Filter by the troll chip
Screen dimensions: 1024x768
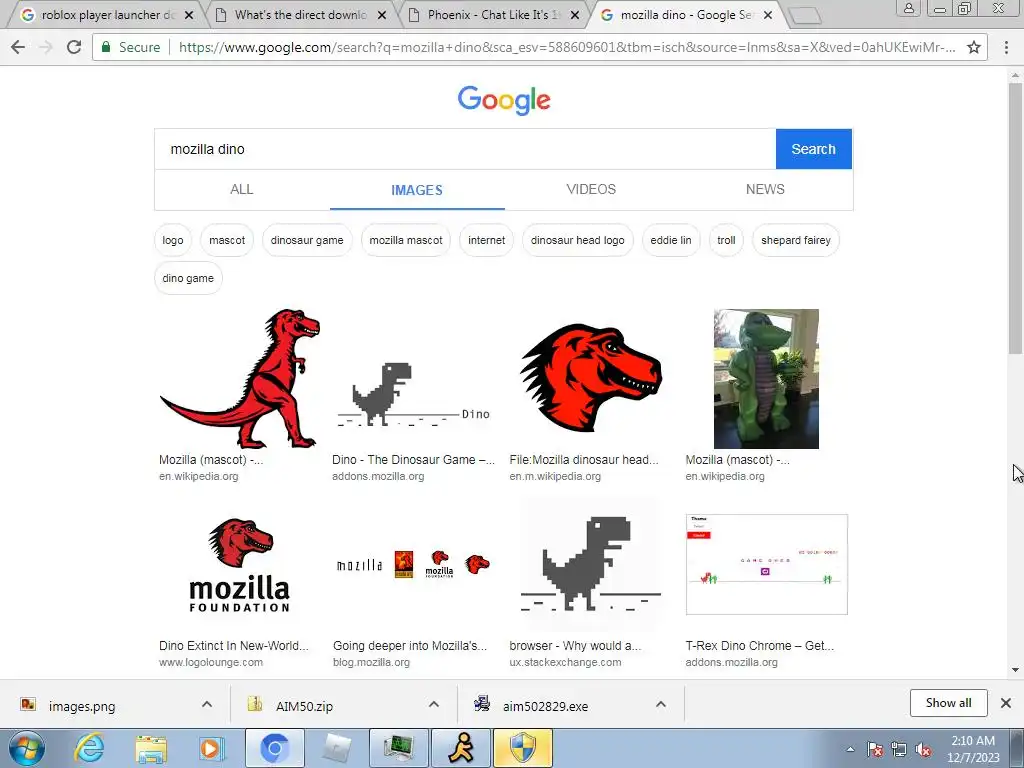726,240
